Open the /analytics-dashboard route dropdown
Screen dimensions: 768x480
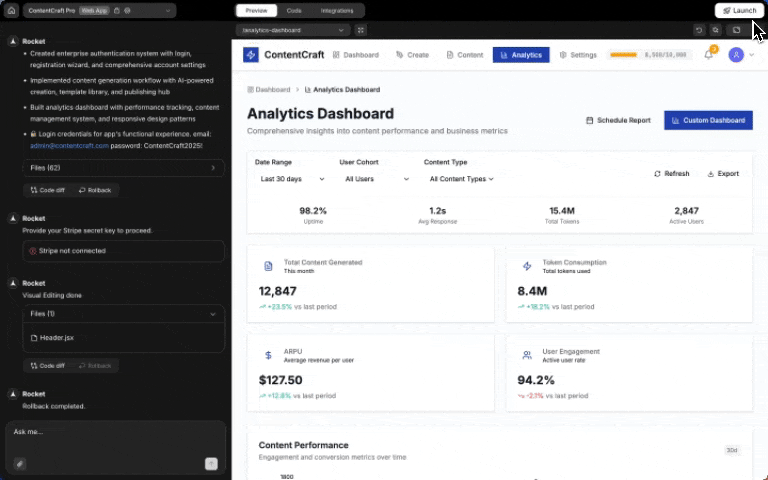tap(293, 30)
